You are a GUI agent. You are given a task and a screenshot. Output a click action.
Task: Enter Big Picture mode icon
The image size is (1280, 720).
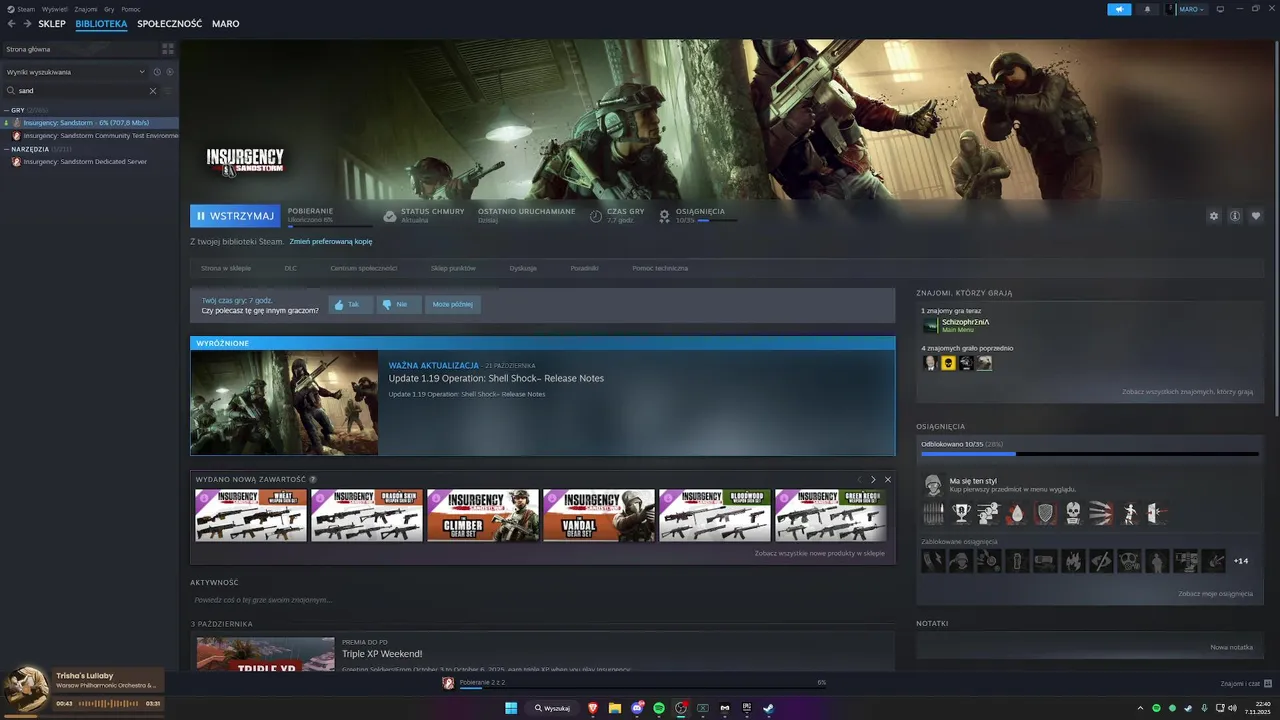[1220, 9]
